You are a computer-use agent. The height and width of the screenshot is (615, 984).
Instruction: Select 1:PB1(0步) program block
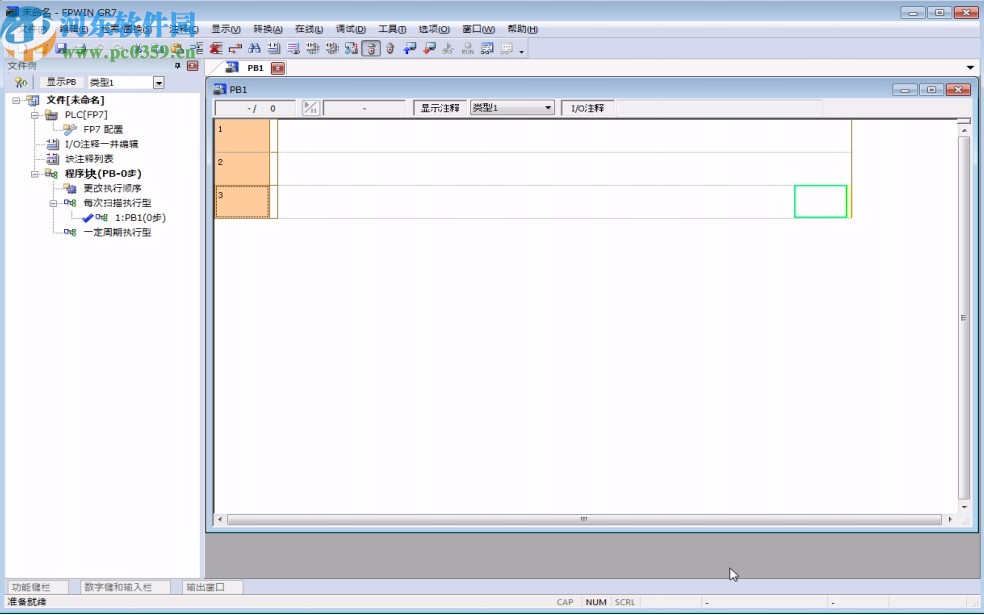(x=140, y=218)
